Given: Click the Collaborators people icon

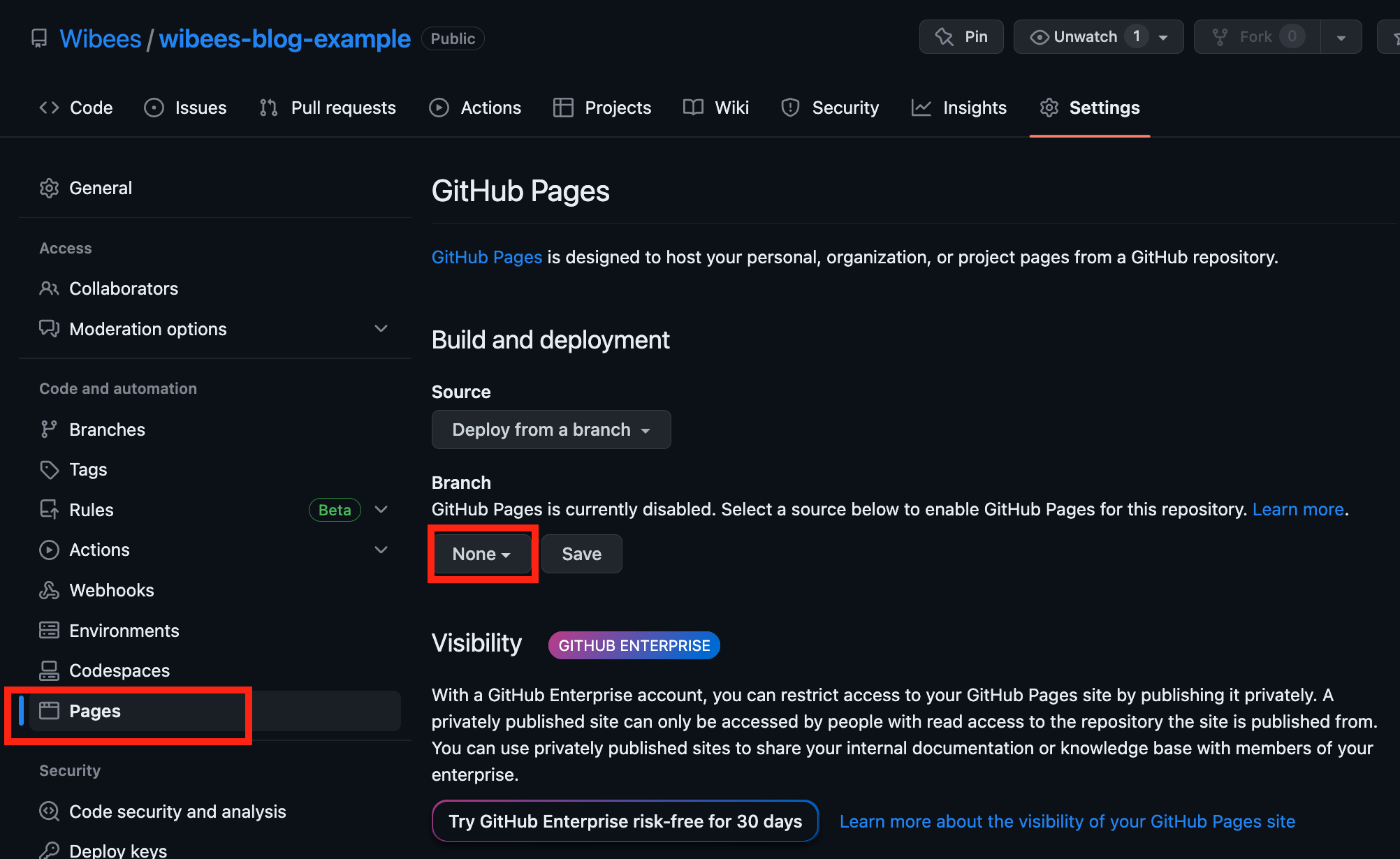Looking at the screenshot, I should (49, 288).
